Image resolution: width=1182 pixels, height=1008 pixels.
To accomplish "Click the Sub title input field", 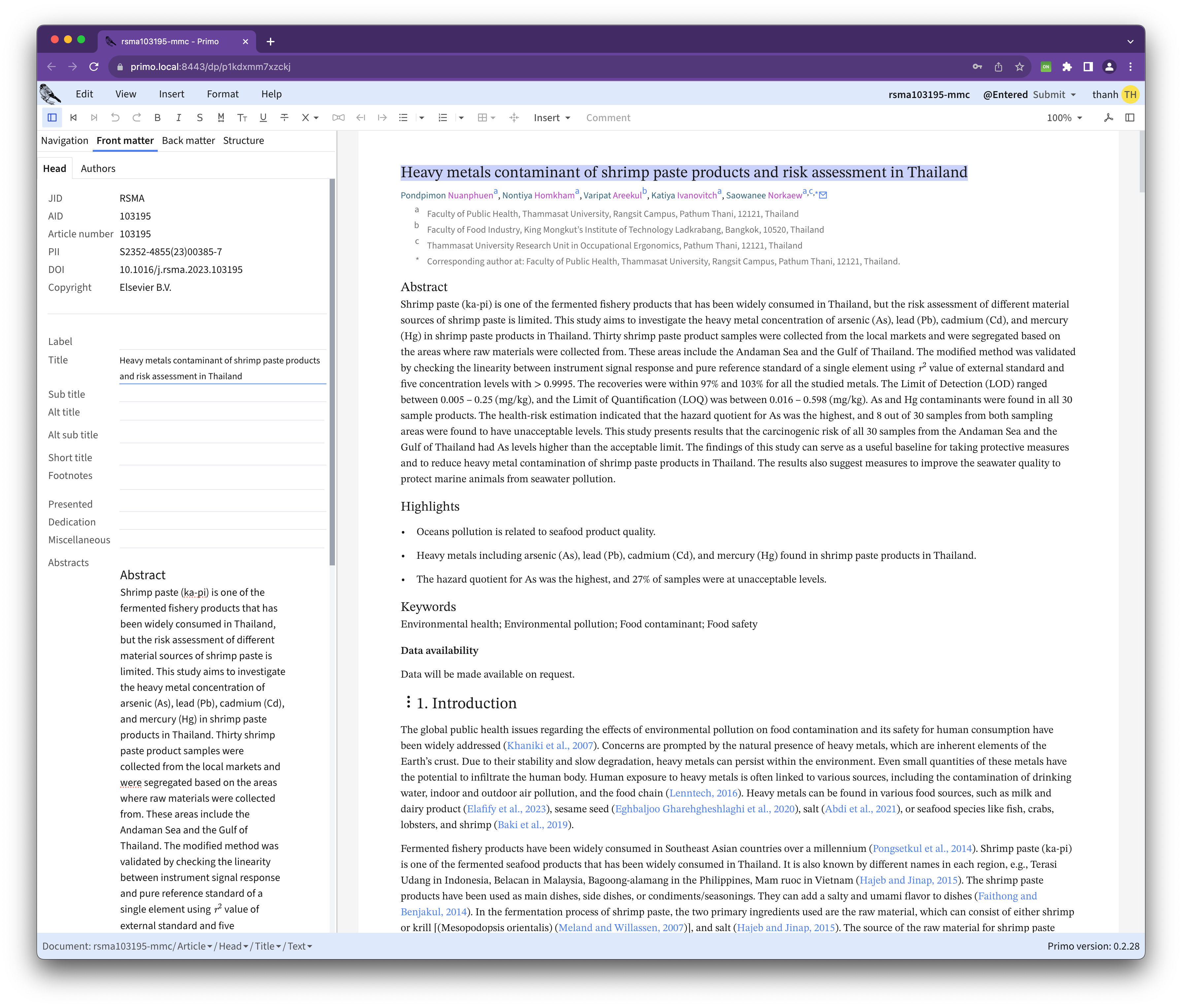I will click(x=222, y=394).
